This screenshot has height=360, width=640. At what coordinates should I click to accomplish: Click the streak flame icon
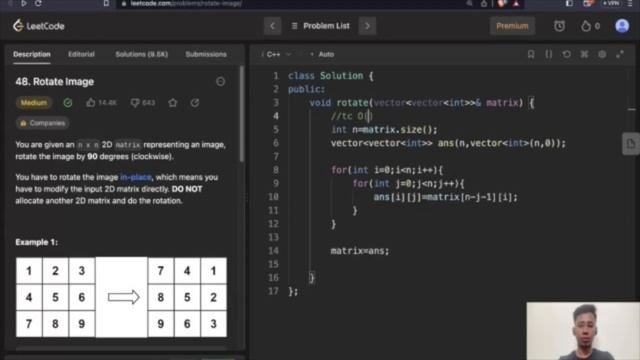[x=586, y=26]
